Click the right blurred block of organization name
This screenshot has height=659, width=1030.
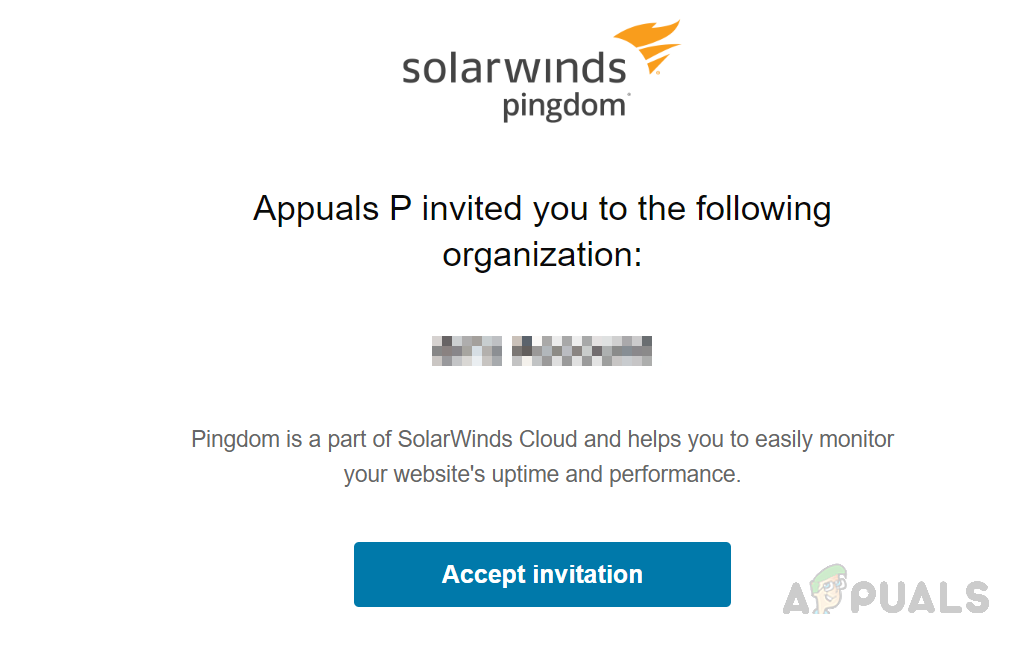point(582,351)
